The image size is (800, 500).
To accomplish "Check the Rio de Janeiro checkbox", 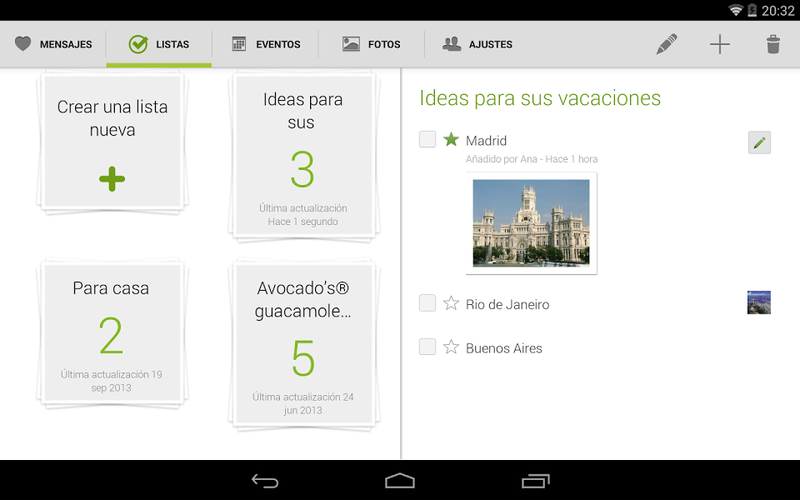I will tap(427, 303).
